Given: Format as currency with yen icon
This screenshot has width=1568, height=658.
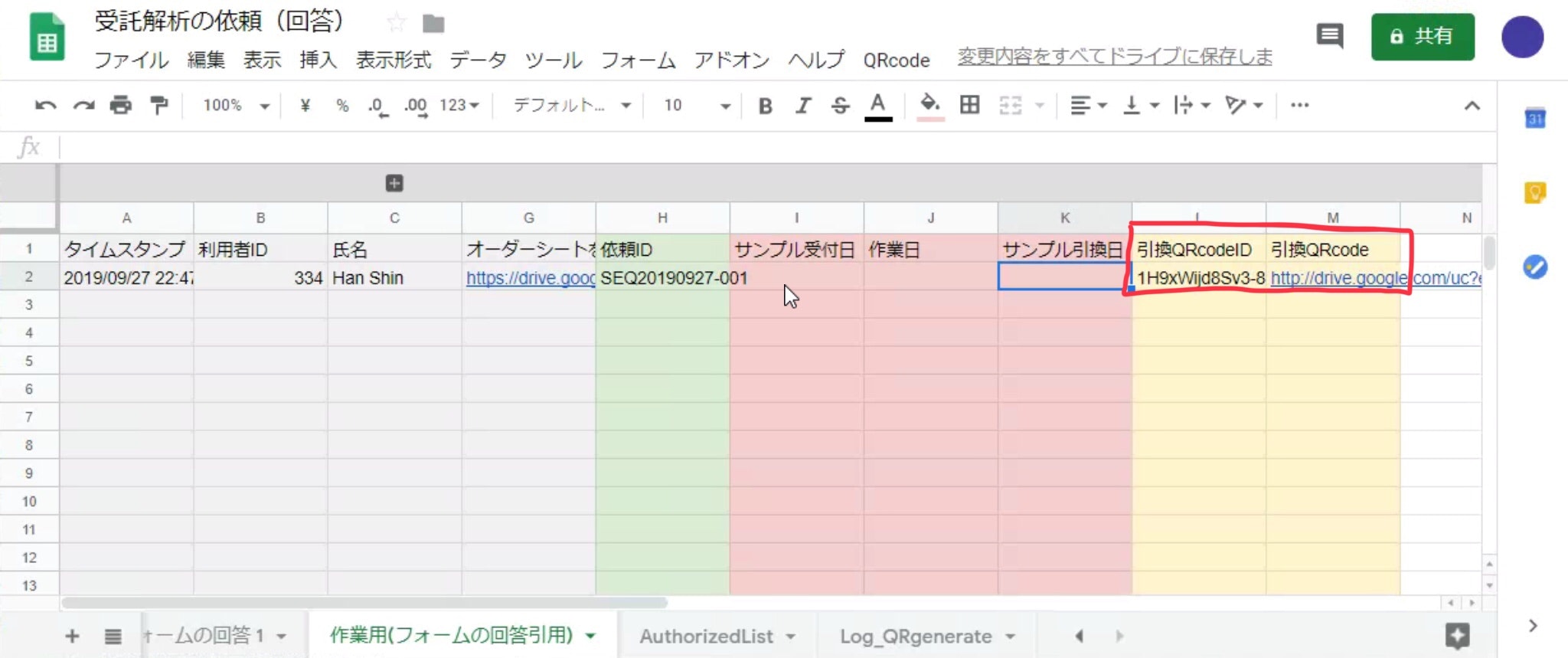Looking at the screenshot, I should [305, 105].
